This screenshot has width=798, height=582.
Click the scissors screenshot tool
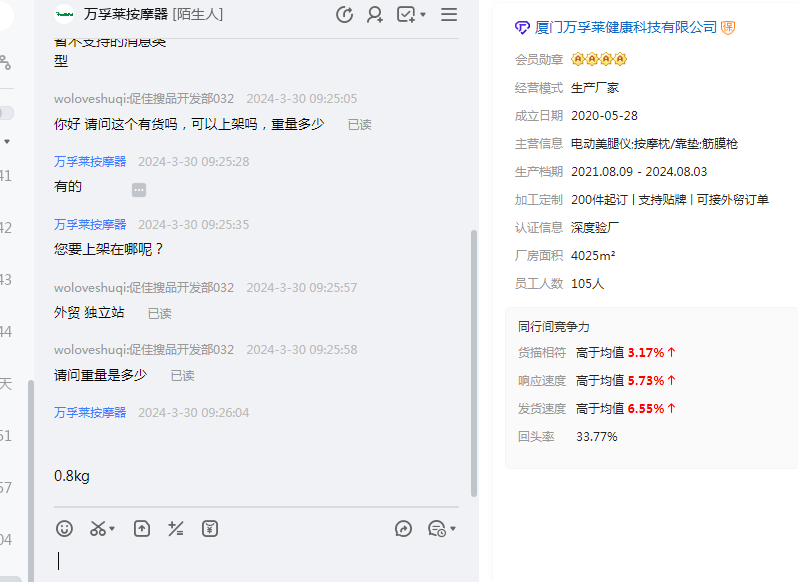[98, 528]
